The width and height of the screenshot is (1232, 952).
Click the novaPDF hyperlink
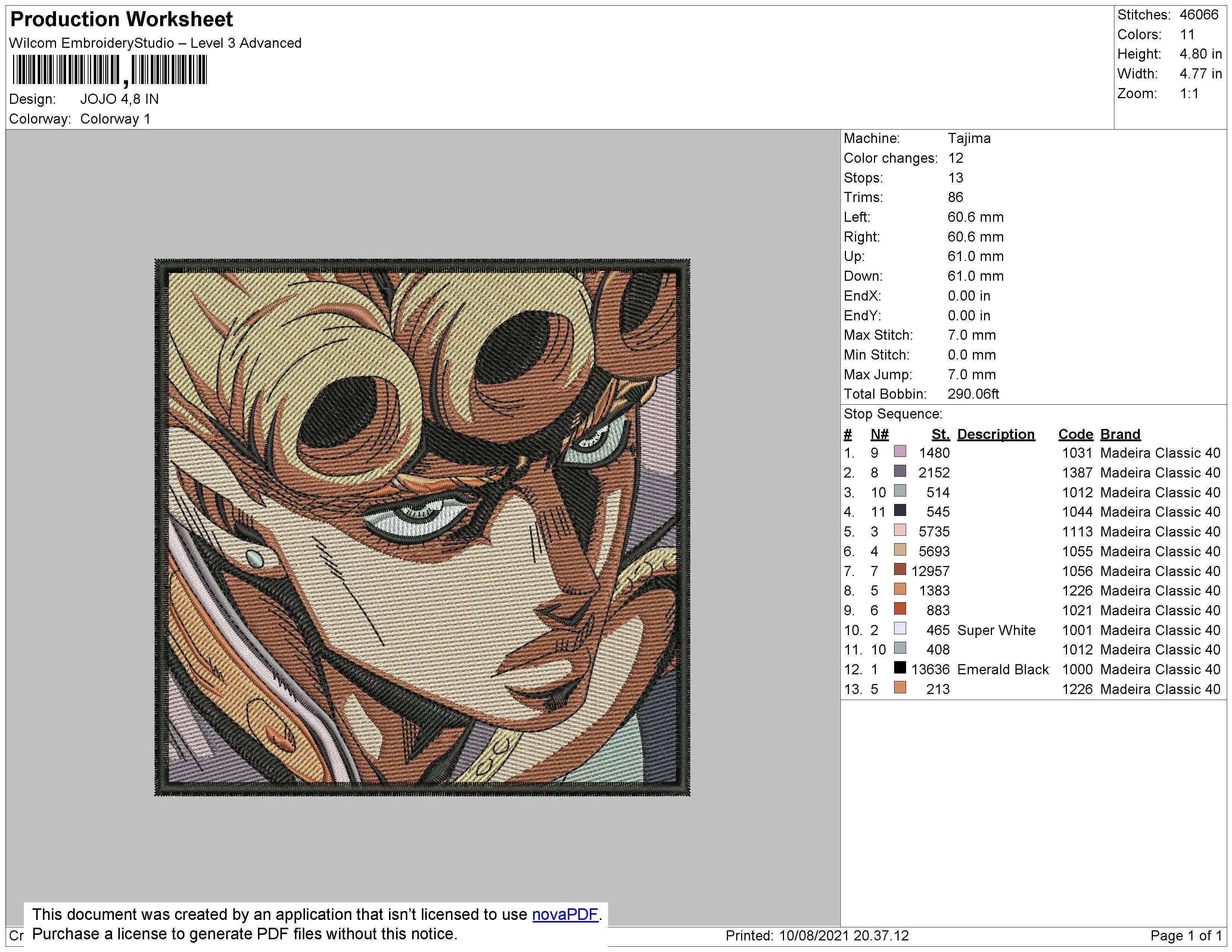click(x=564, y=914)
